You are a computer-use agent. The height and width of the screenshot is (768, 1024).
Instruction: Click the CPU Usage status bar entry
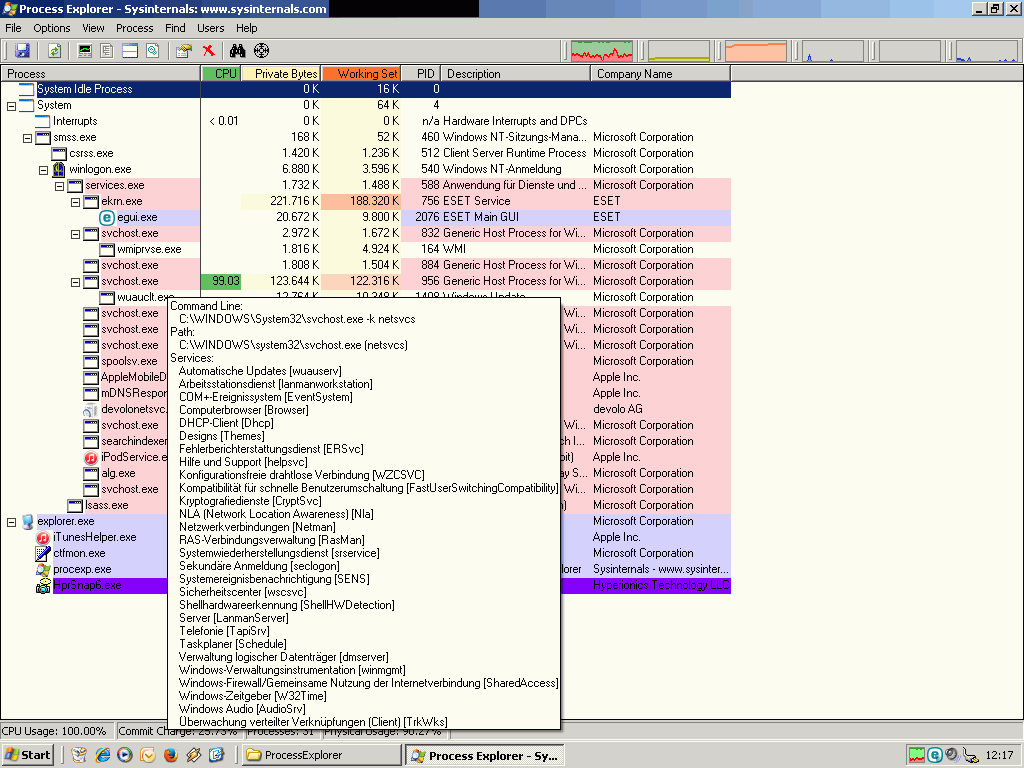[x=57, y=731]
